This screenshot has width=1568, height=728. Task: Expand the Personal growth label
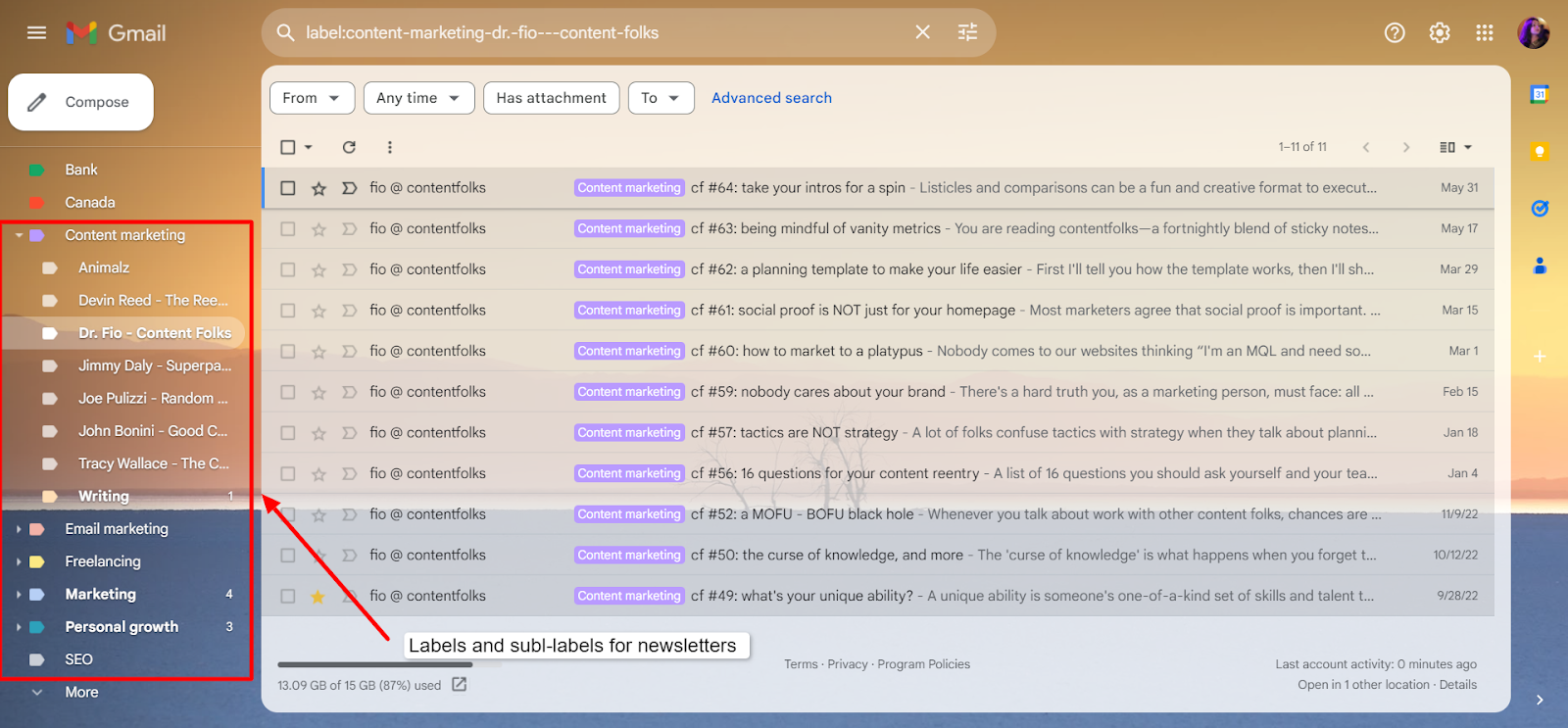[x=19, y=627]
